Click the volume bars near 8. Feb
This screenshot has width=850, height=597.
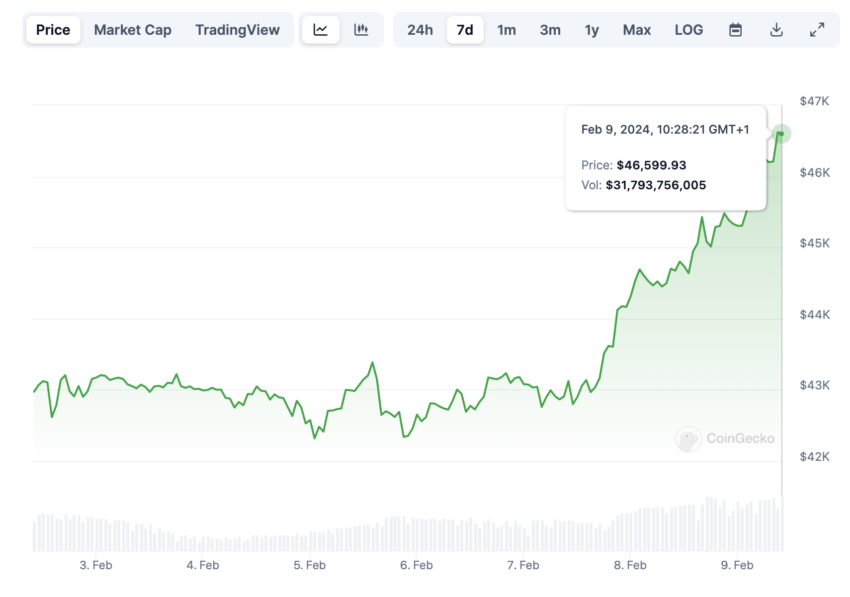[630, 531]
